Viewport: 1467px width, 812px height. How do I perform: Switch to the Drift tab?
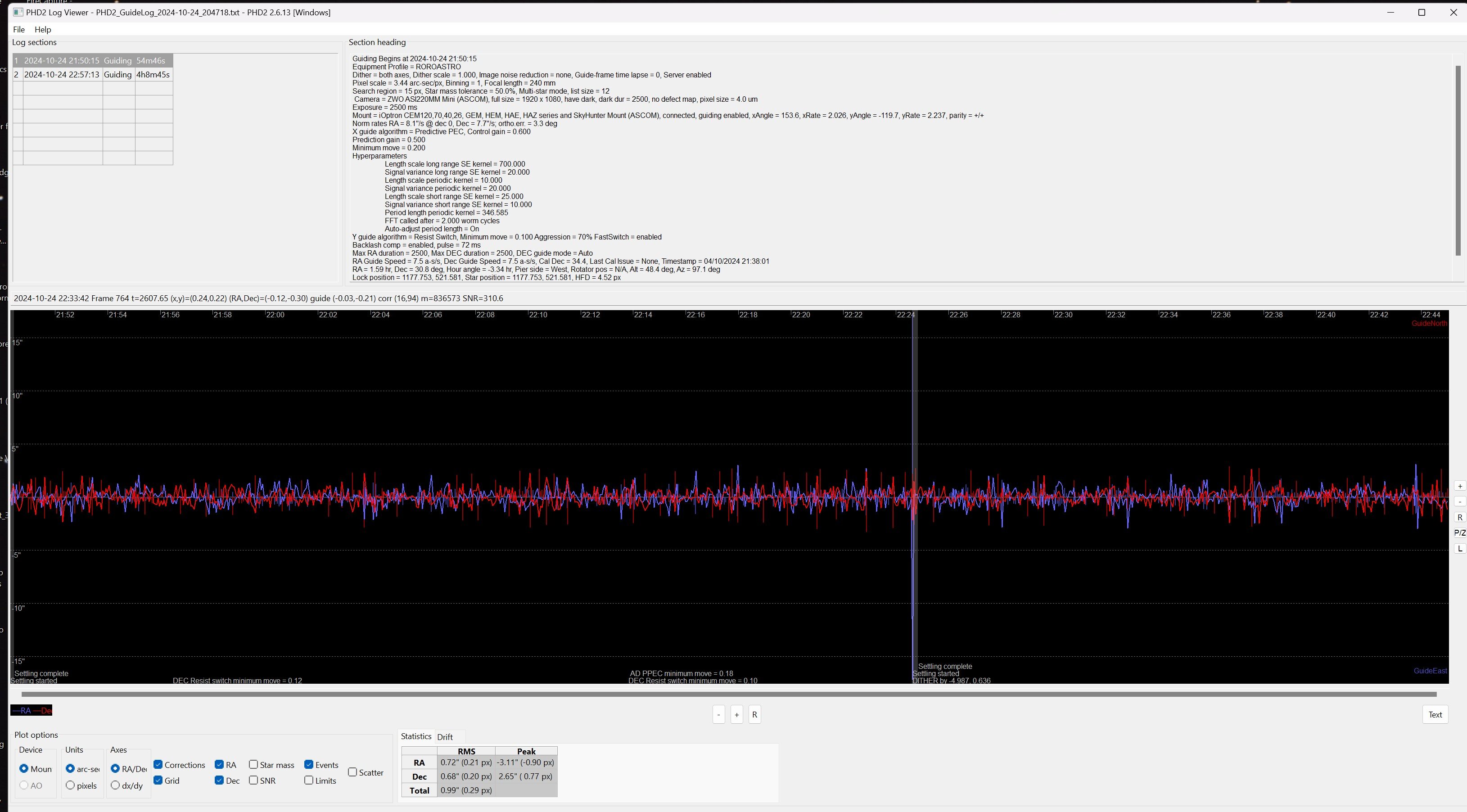click(445, 737)
